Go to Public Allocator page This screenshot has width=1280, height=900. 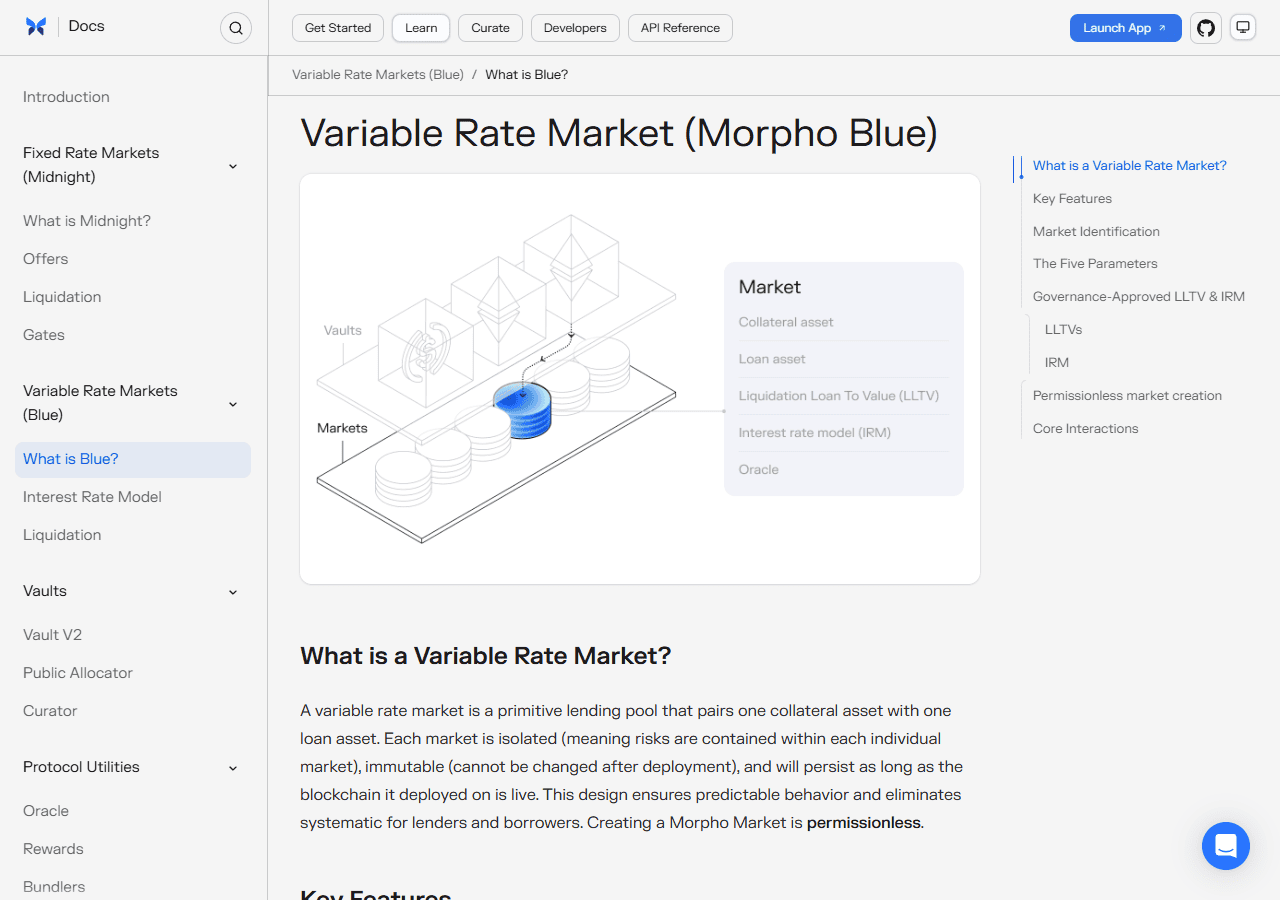[x=78, y=673]
